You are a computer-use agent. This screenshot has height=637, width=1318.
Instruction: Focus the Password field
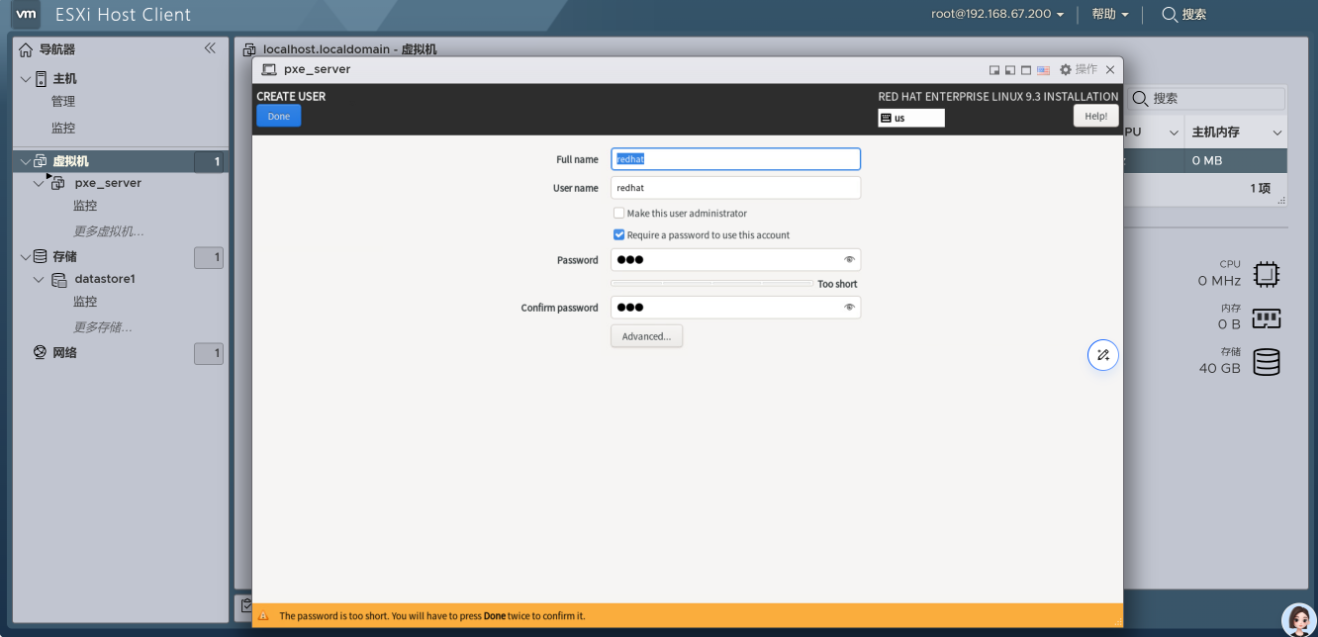point(736,260)
